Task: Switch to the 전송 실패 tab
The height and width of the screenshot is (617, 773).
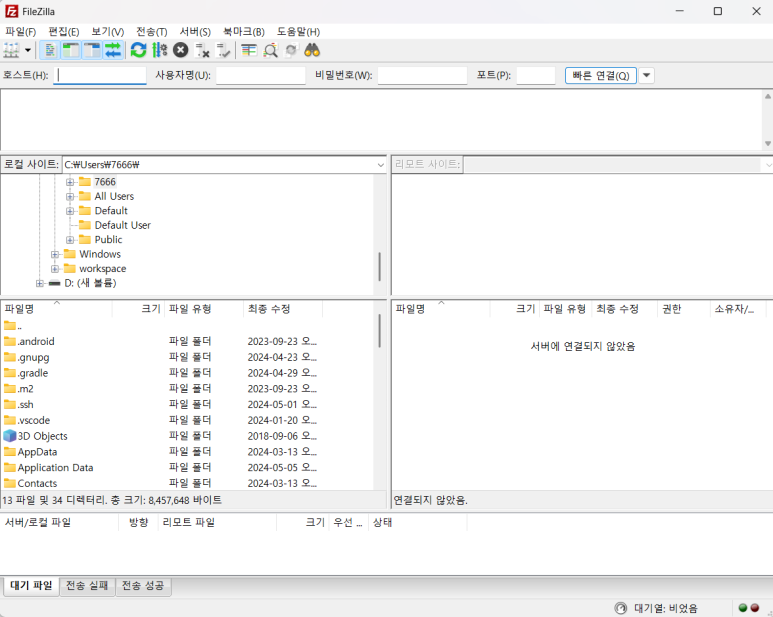Action: coord(87,585)
